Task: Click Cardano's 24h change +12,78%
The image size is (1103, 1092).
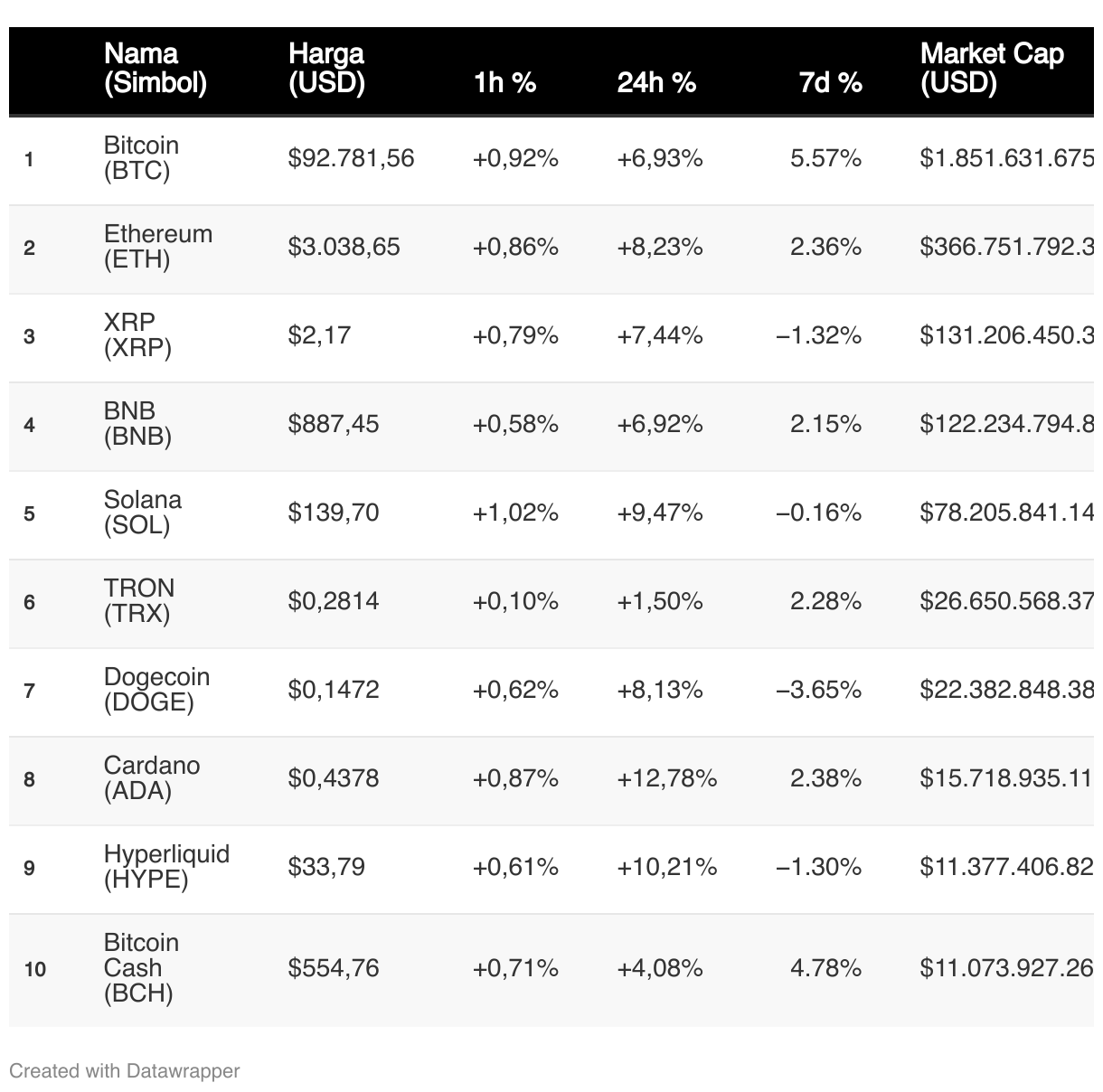Action: (x=666, y=778)
